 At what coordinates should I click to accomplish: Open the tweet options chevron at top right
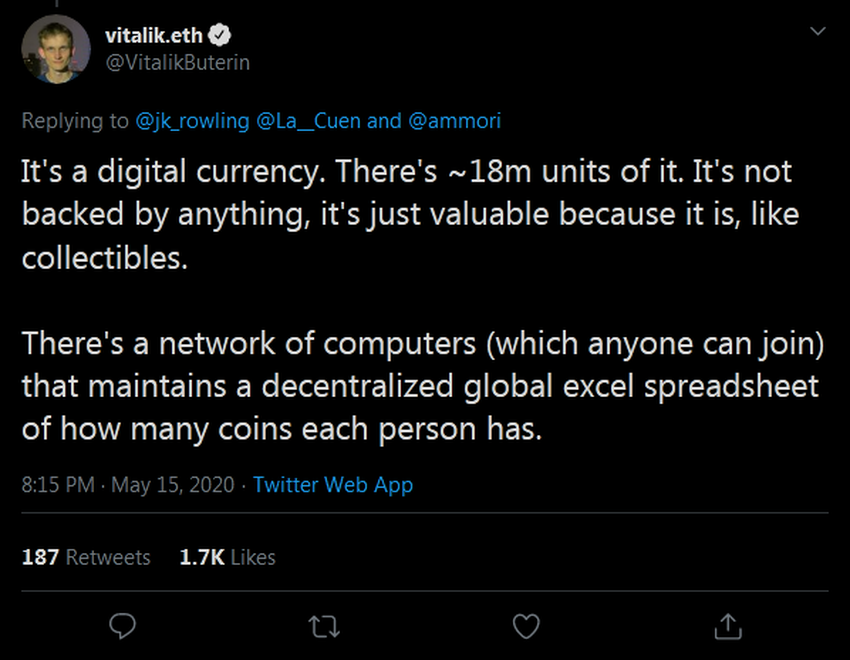pos(820,30)
